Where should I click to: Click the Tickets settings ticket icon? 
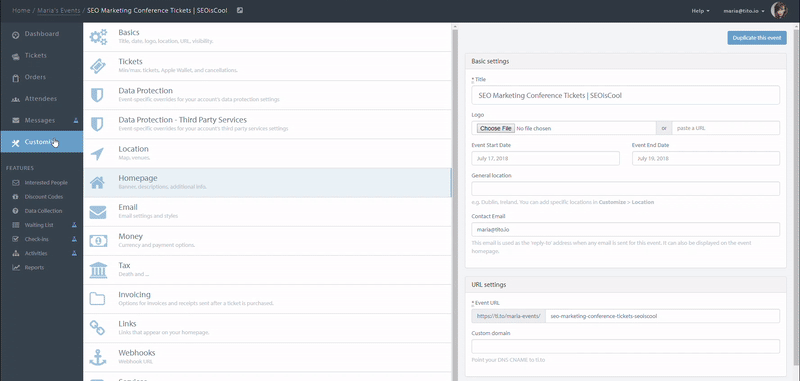[x=98, y=66]
